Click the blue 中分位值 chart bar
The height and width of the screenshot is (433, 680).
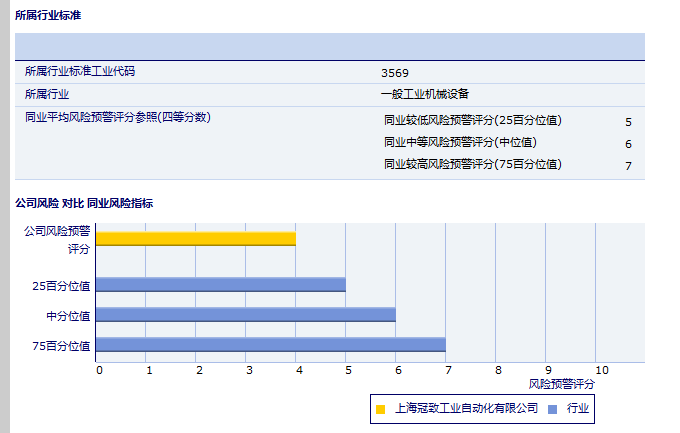246,314
